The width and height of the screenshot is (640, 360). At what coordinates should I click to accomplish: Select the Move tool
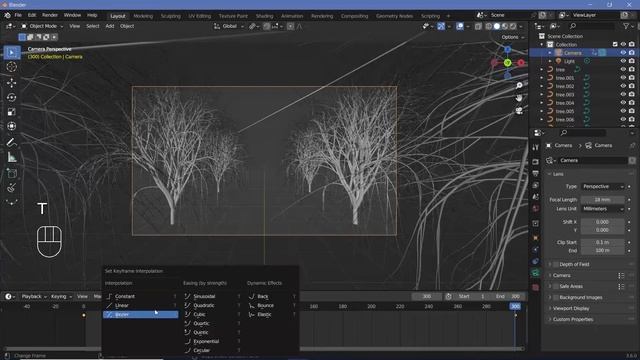11,82
